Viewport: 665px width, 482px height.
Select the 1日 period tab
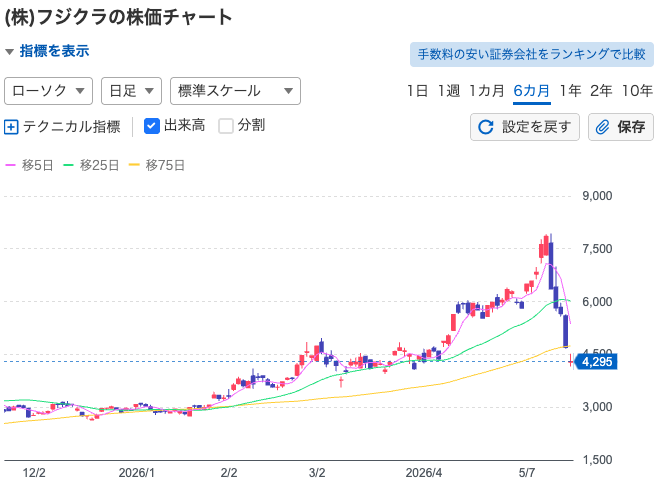click(417, 91)
